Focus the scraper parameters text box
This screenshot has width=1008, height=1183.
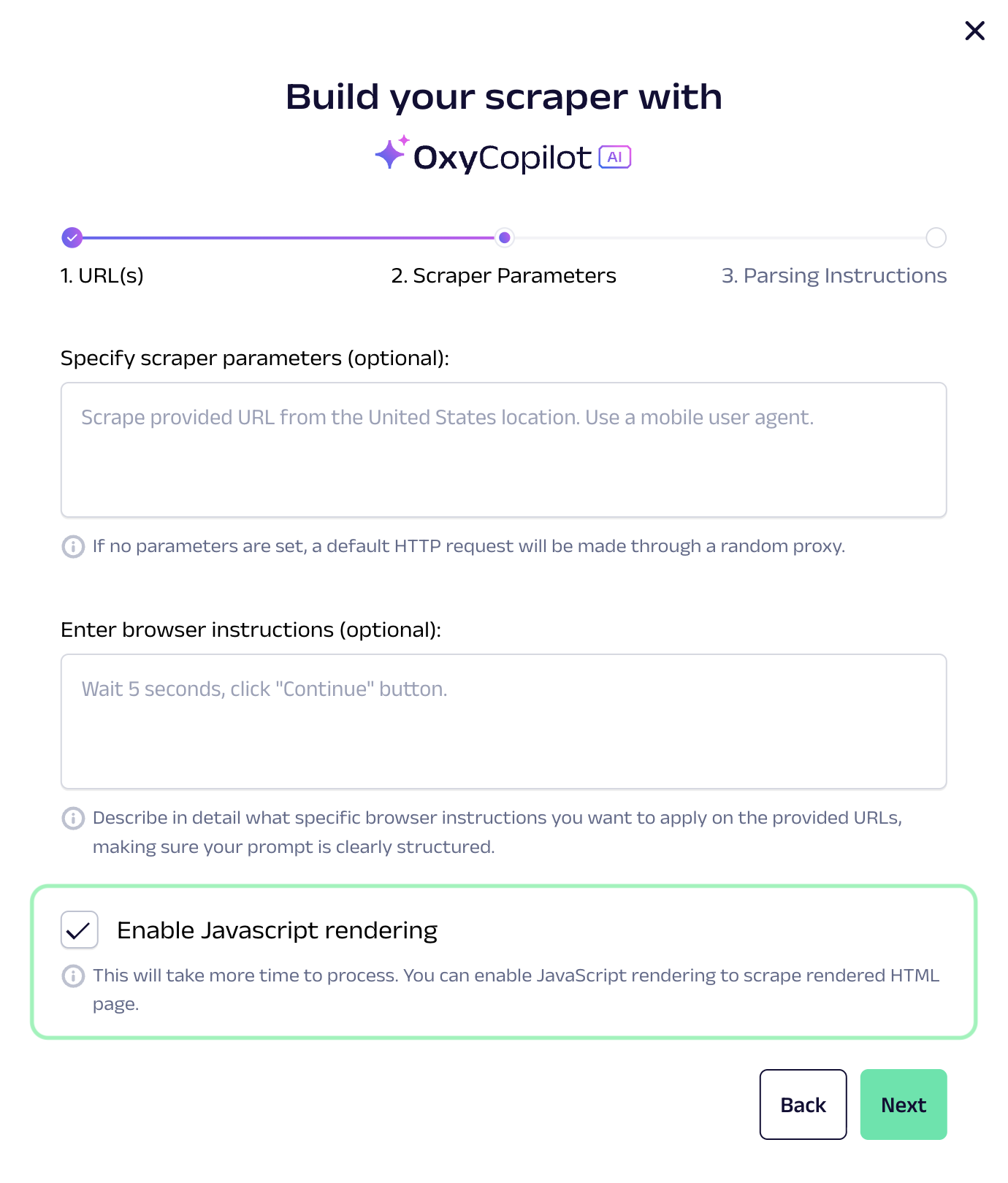(503, 450)
